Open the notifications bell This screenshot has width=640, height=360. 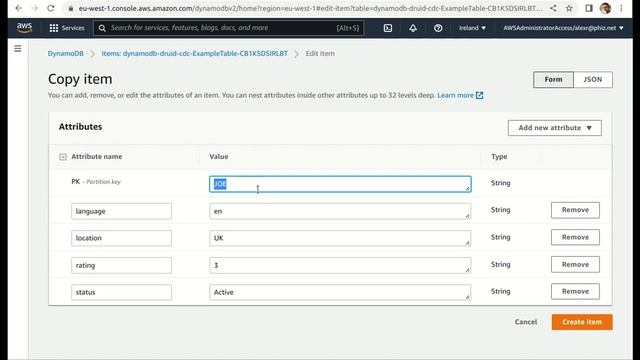tap(413, 28)
